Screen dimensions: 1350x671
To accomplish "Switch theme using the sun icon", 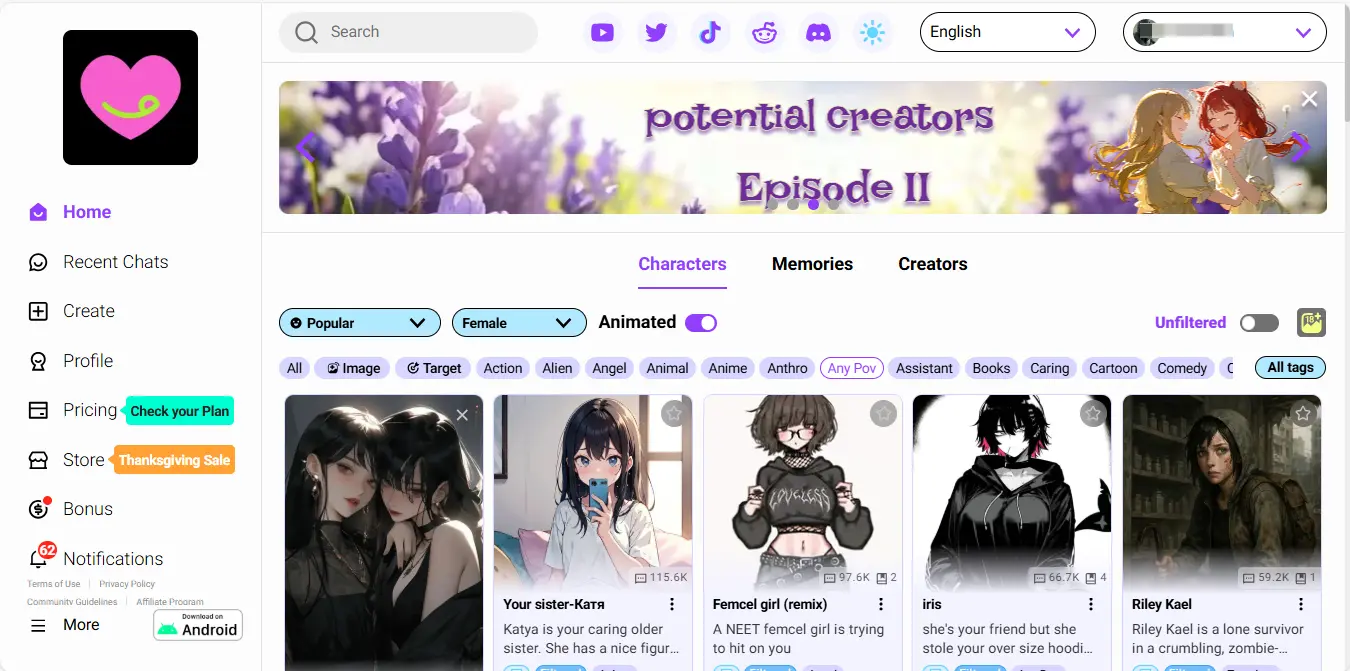I will tap(872, 32).
